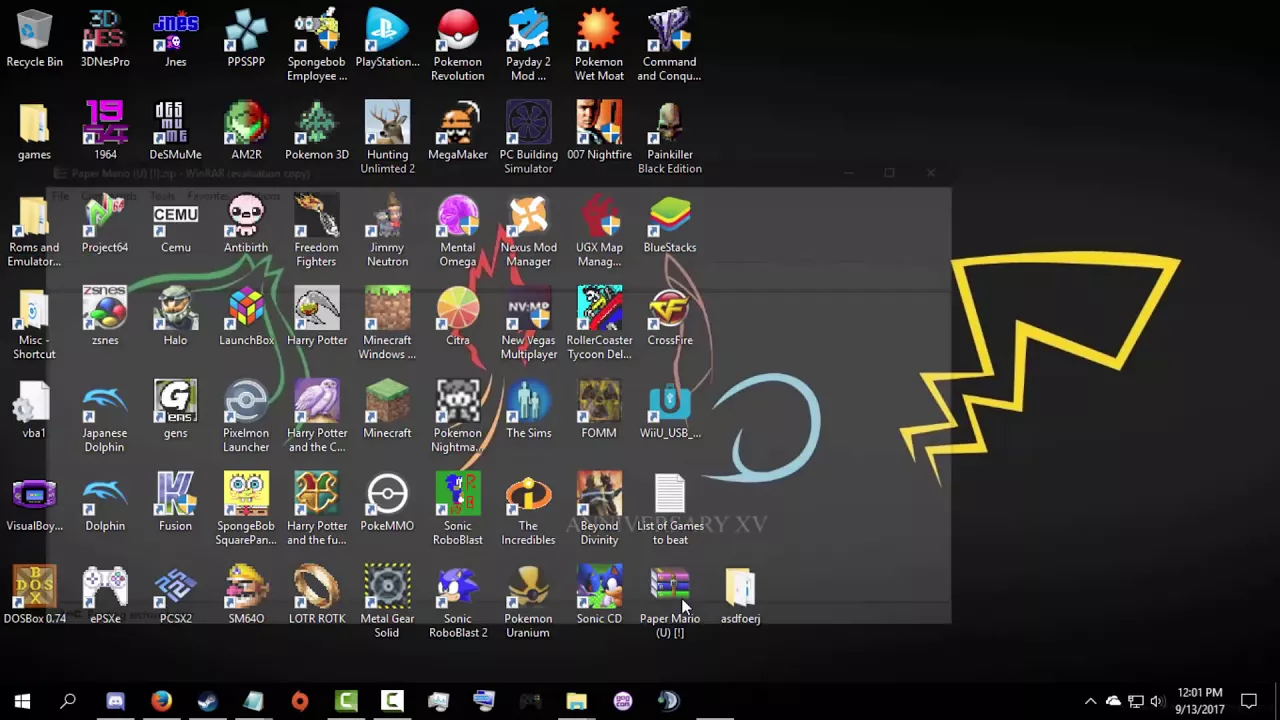Screen dimensions: 1280x720
Task: Launch VisualBoy Advance
Action: coord(34,504)
